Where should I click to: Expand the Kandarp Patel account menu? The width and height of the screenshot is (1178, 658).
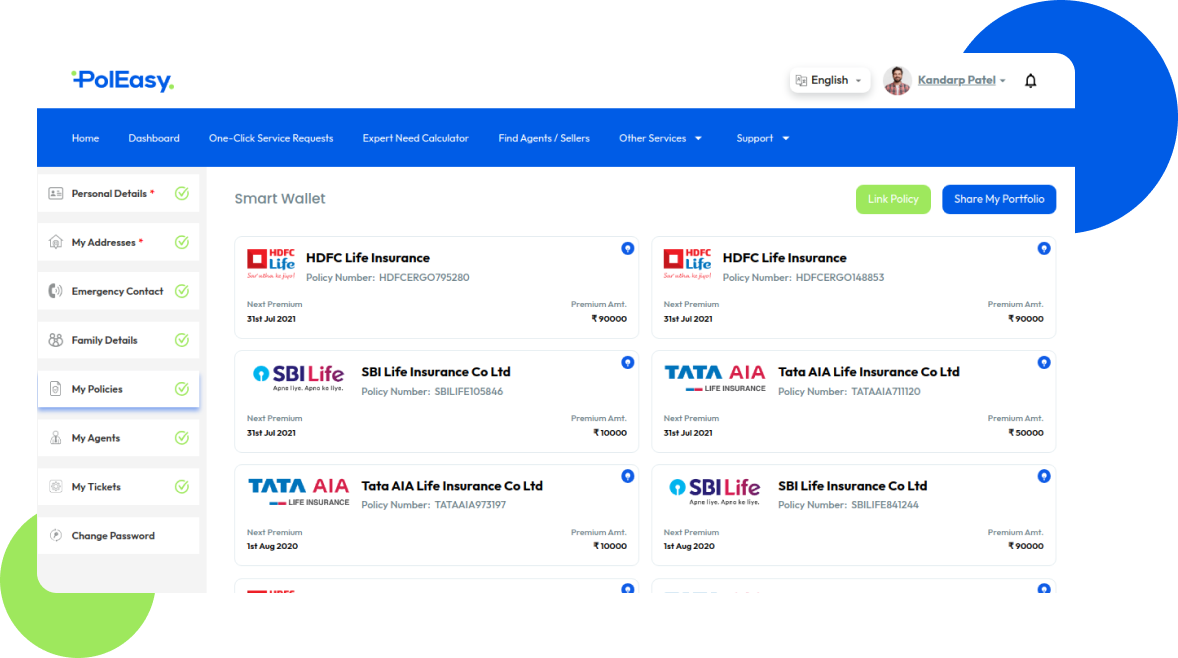(961, 80)
